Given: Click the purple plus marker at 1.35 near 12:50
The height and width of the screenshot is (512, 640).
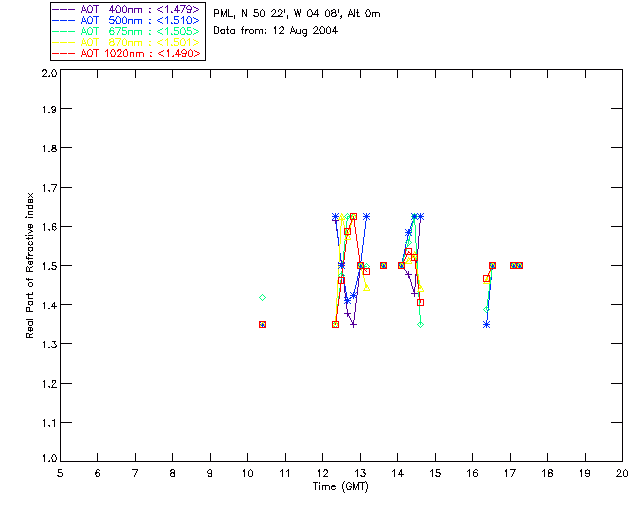Looking at the screenshot, I should coord(353,325).
